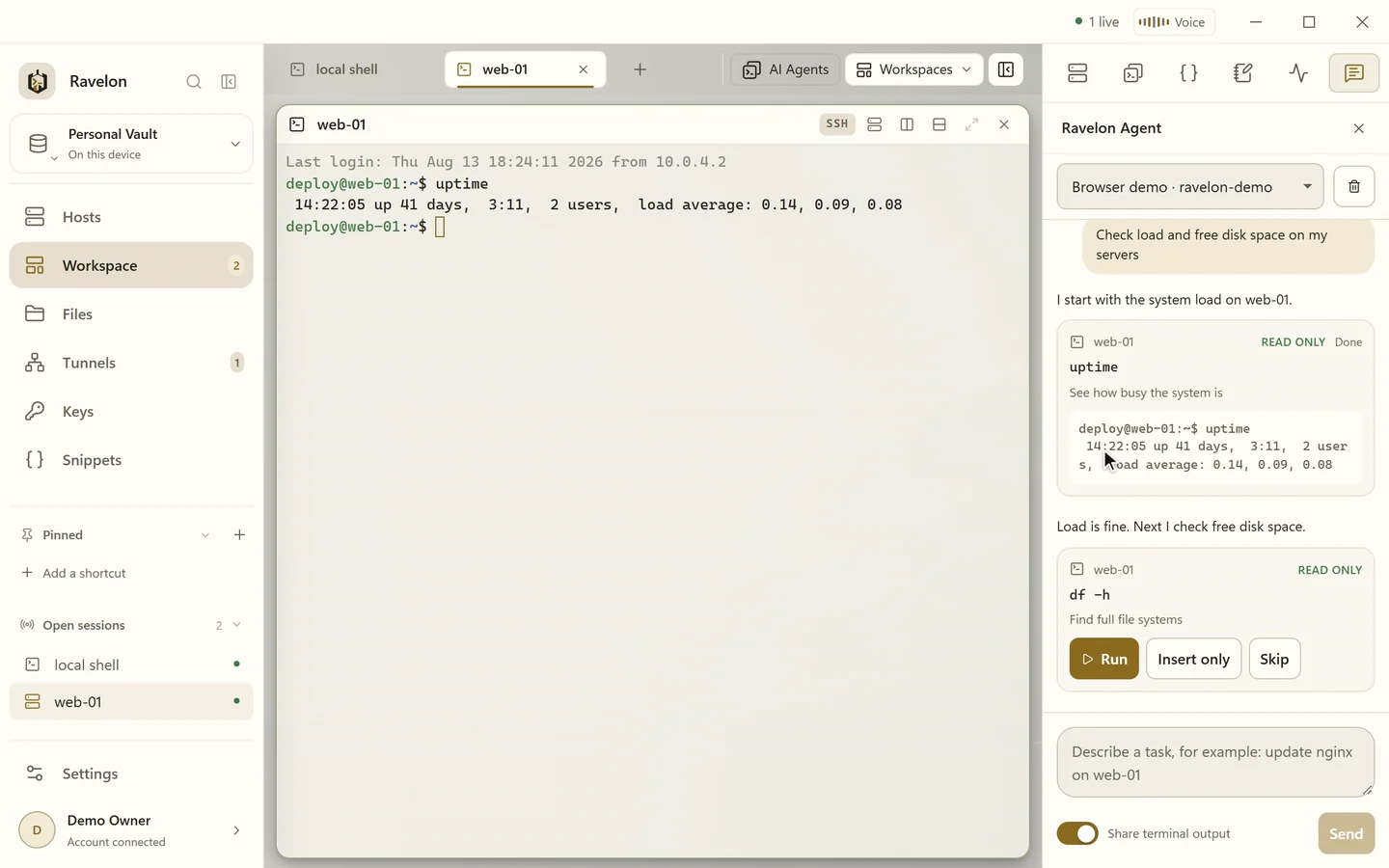Open the hosts panel icon in right toolbar

(1077, 73)
